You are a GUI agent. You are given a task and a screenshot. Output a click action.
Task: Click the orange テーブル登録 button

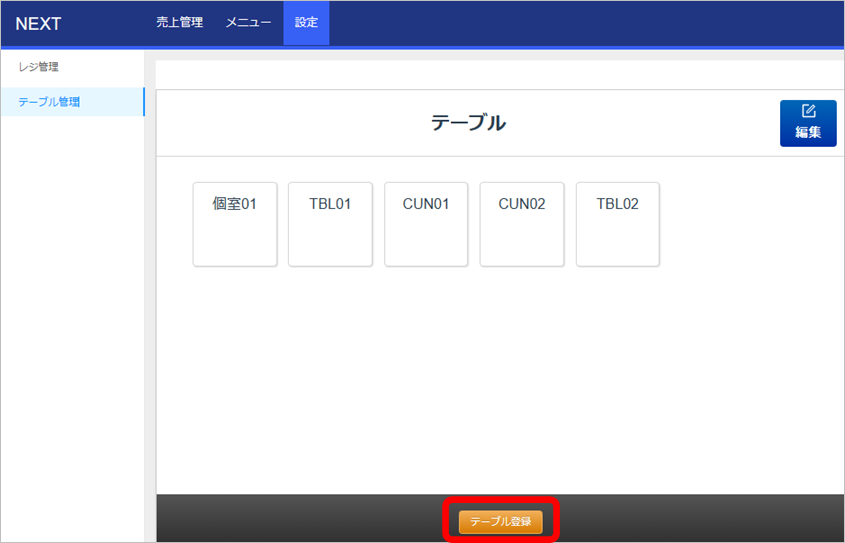pyautogui.click(x=500, y=521)
